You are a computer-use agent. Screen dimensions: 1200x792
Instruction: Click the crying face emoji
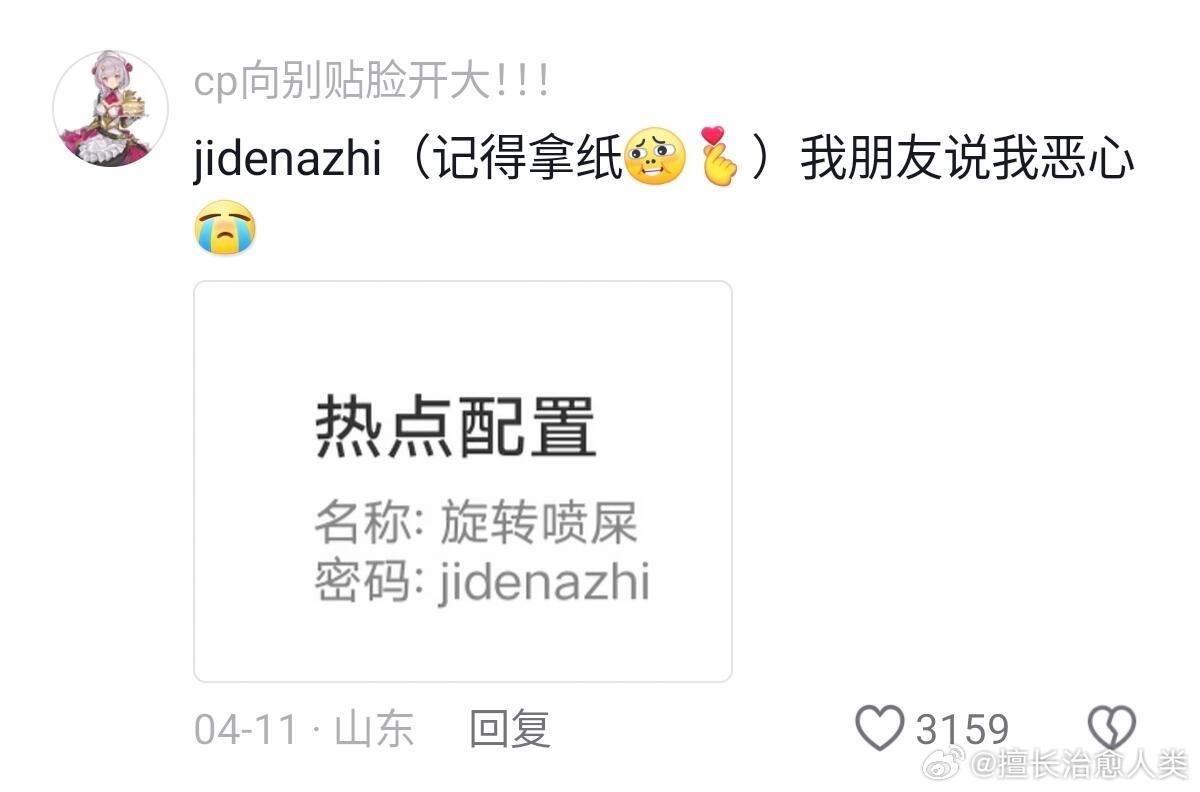click(x=225, y=227)
